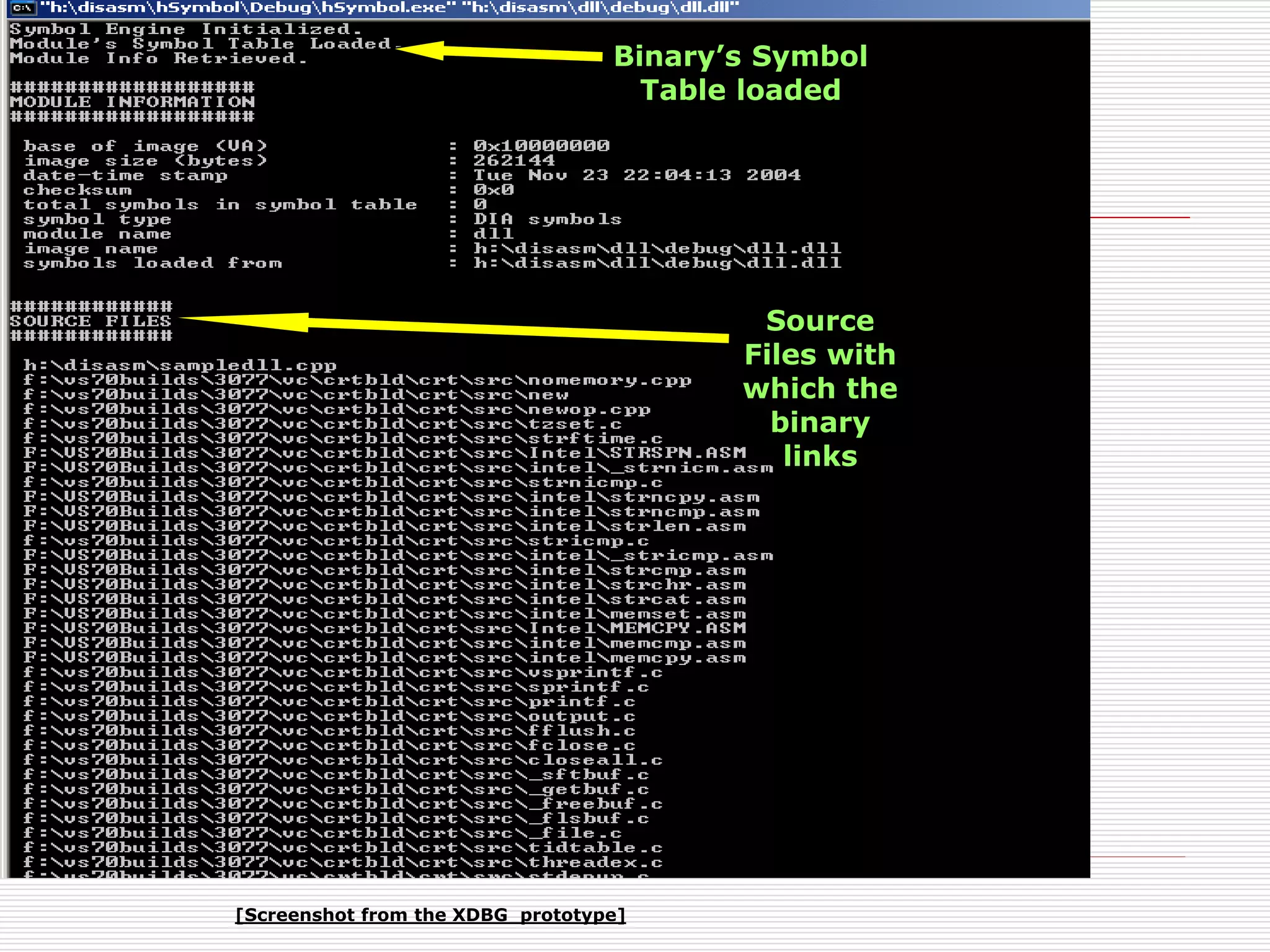Click the checksum value 0x0
1270x952 pixels.
click(494, 190)
